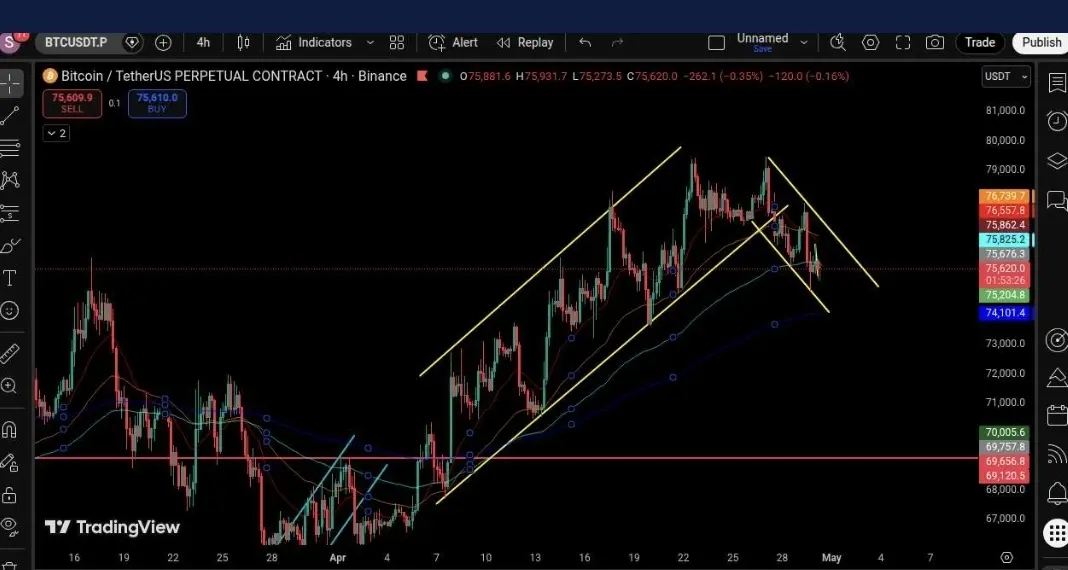Click the 76,739.7 orange price label
This screenshot has width=1068, height=570.
pyautogui.click(x=1005, y=196)
